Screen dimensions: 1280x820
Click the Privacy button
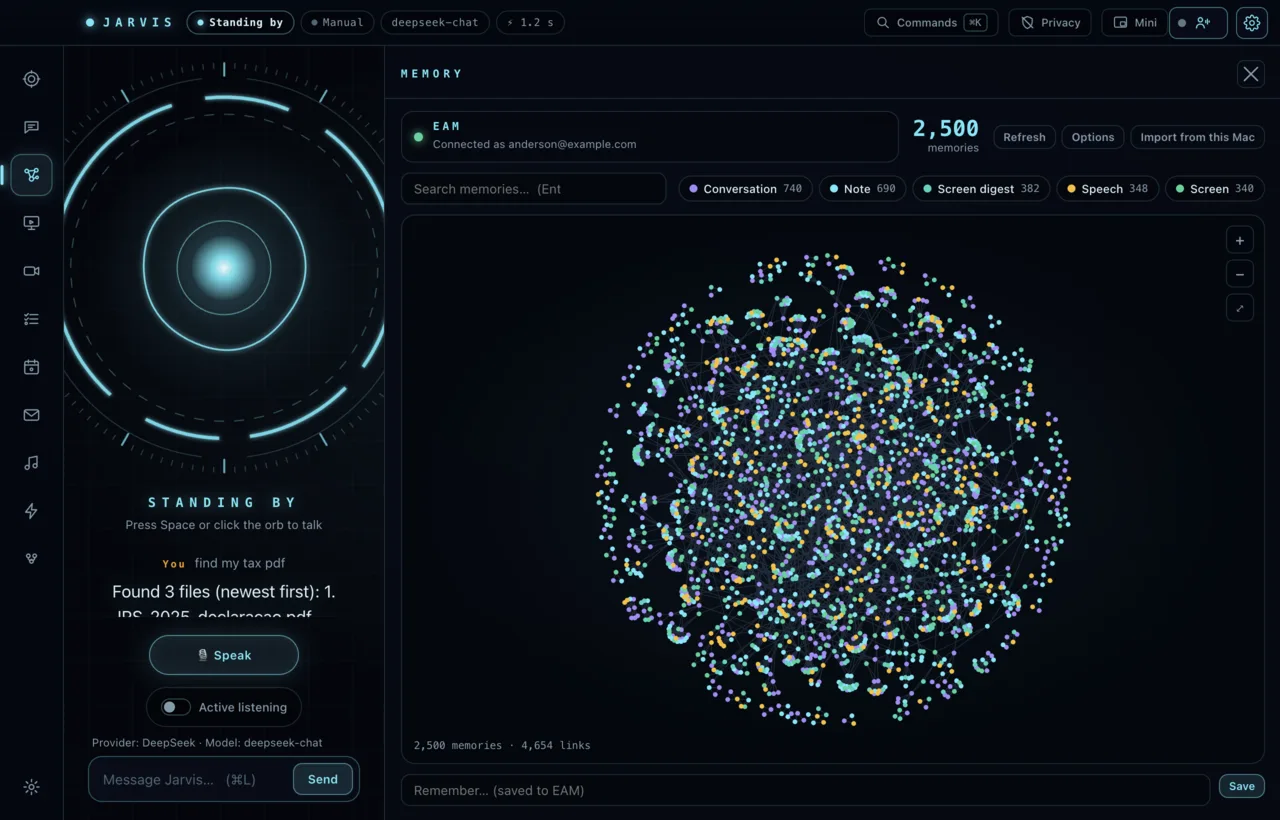[1050, 23]
